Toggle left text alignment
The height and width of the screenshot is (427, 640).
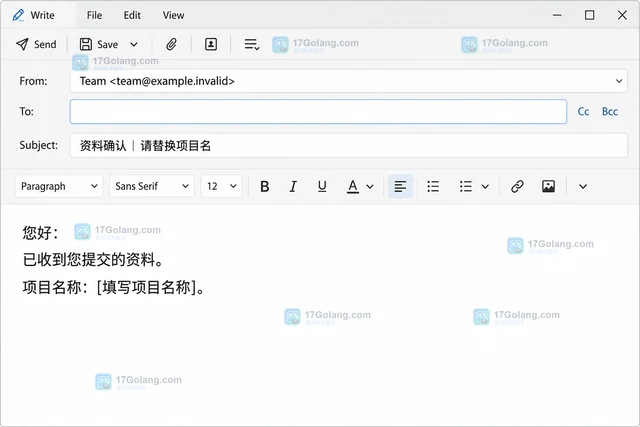coord(400,186)
